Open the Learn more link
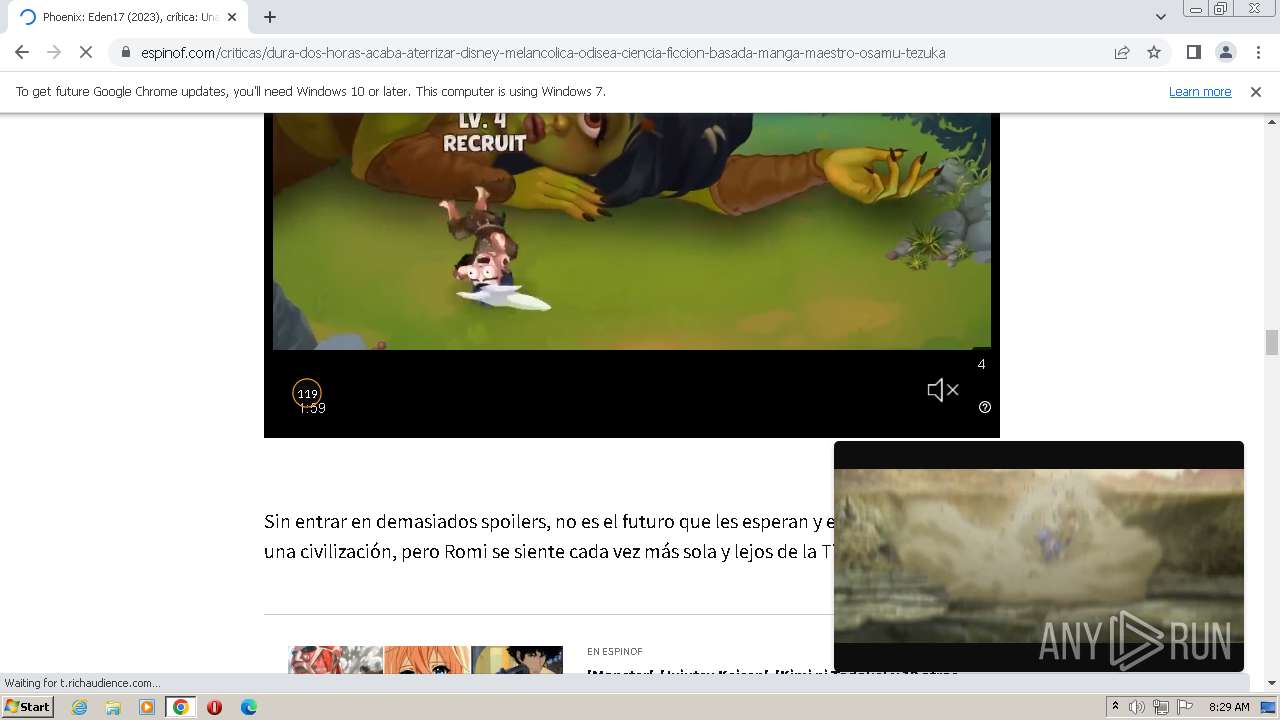The height and width of the screenshot is (720, 1280). click(1200, 91)
